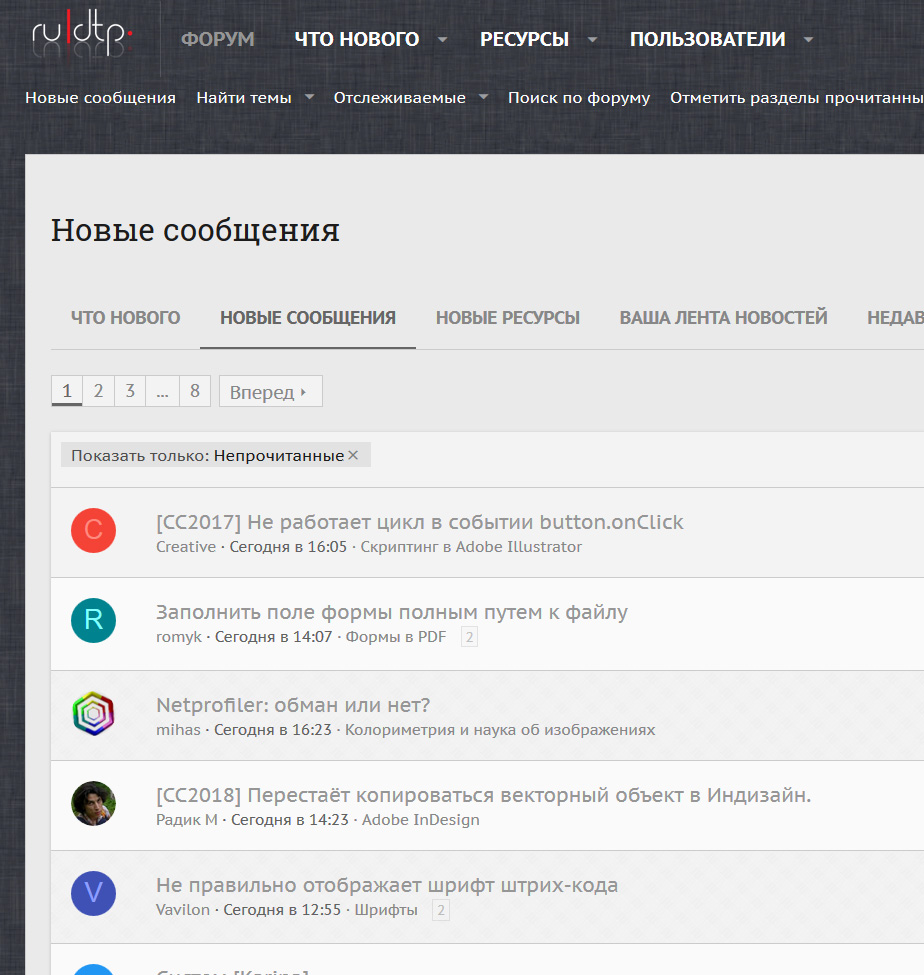Go to page 2 of results
The height and width of the screenshot is (975, 924).
pyautogui.click(x=98, y=391)
